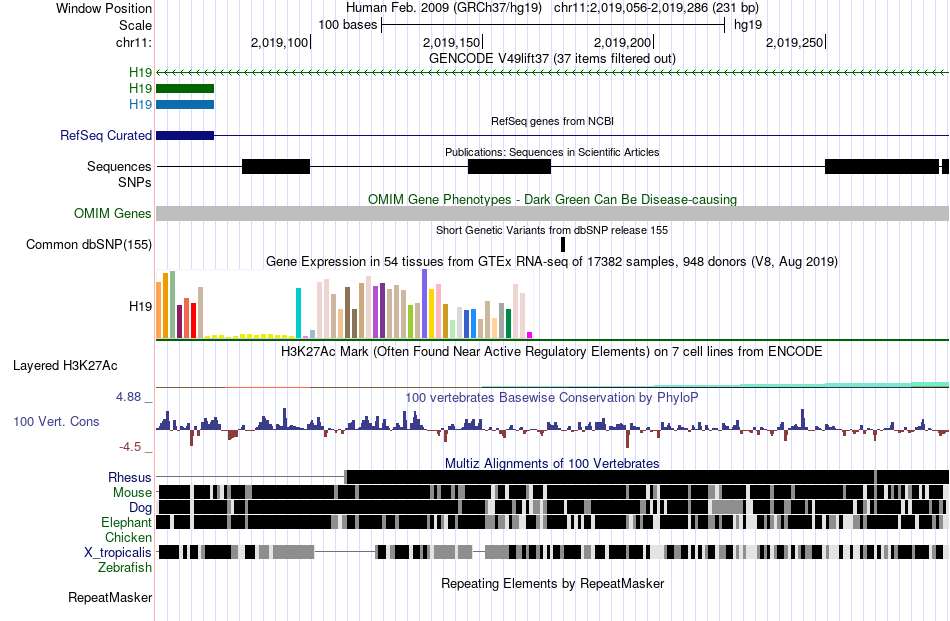
Task: Click the '100 Vert. Cons' track label
Action: [56, 422]
